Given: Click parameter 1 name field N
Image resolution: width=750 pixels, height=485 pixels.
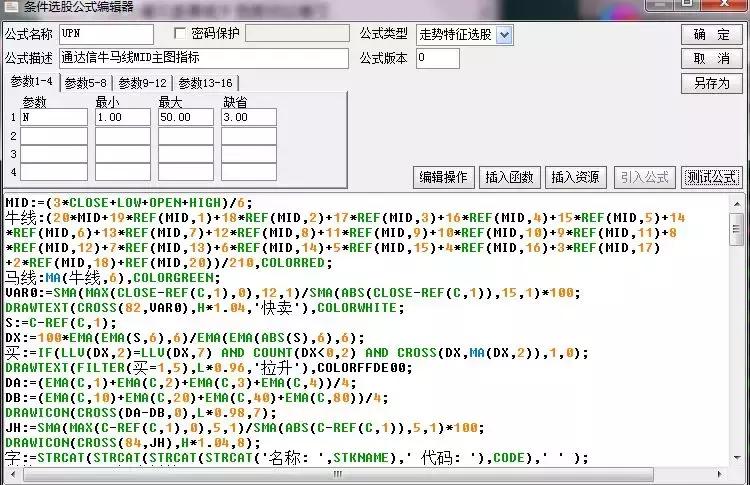Looking at the screenshot, I should pyautogui.click(x=54, y=117).
